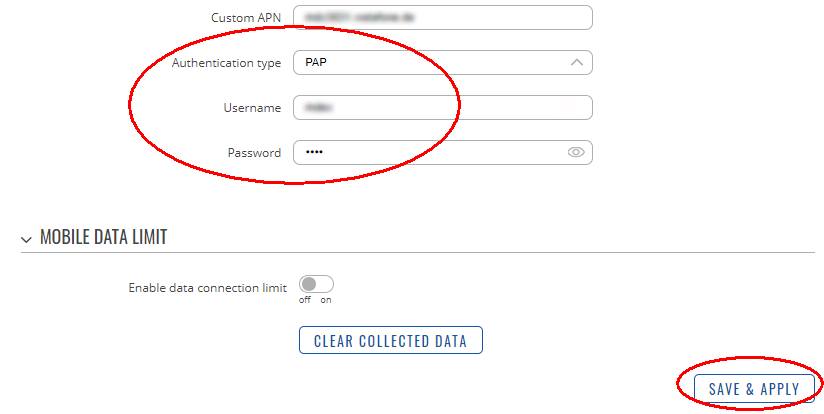Image resolution: width=824 pixels, height=414 pixels.
Task: Focus the Custom APN input field
Action: pos(443,18)
